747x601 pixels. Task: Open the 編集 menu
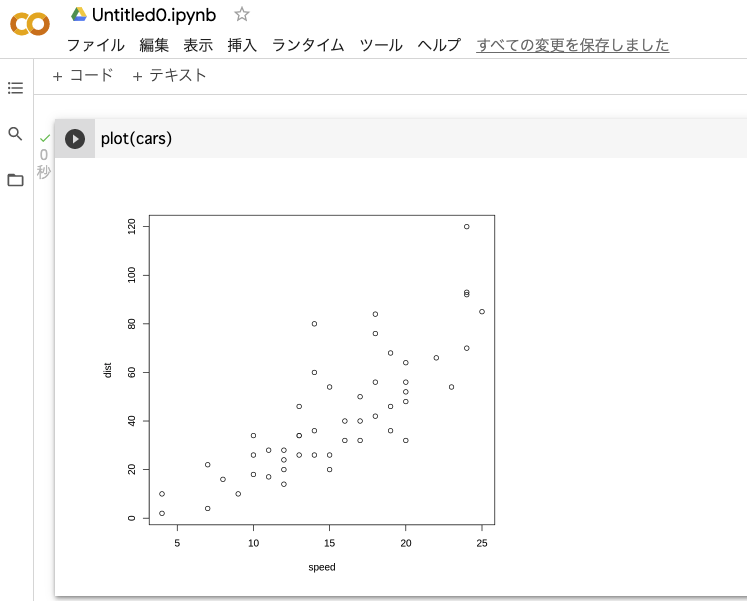click(x=154, y=45)
